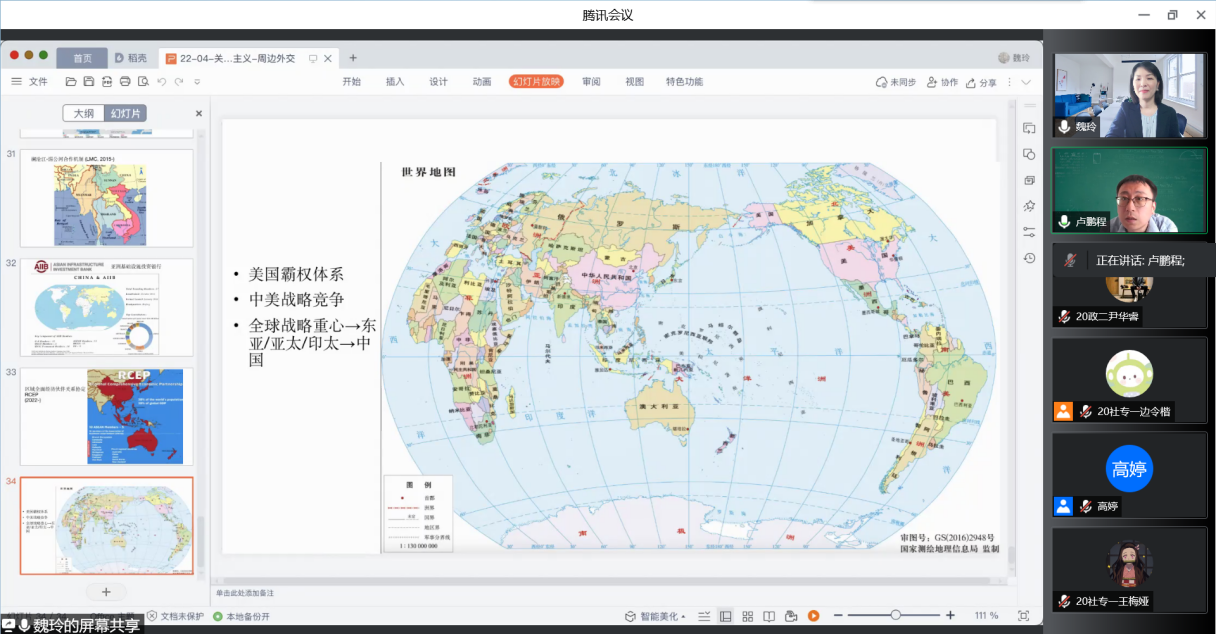The width and height of the screenshot is (1216, 634).
Task: Open the 文件 menu
Action: pyautogui.click(x=30, y=82)
